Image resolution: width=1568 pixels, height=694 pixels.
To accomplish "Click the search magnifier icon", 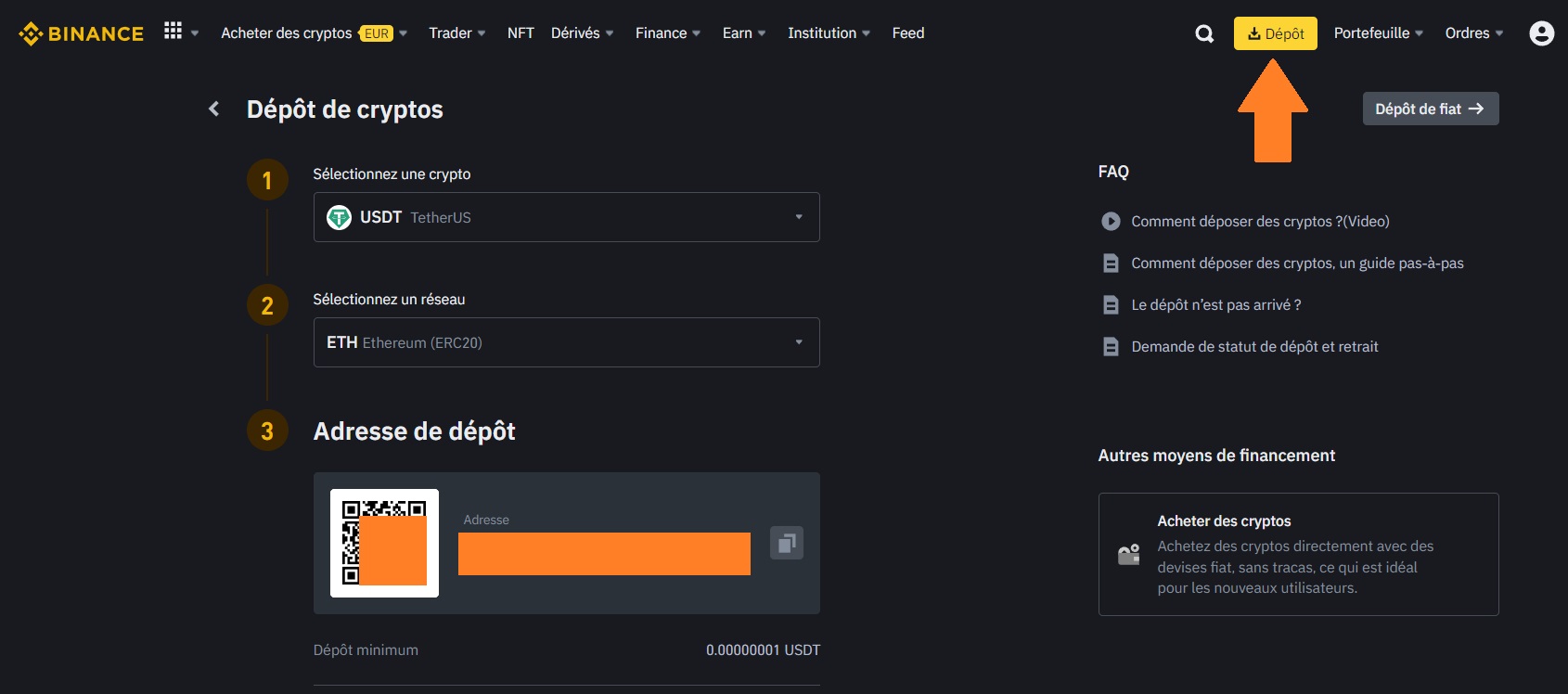I will pyautogui.click(x=1204, y=34).
